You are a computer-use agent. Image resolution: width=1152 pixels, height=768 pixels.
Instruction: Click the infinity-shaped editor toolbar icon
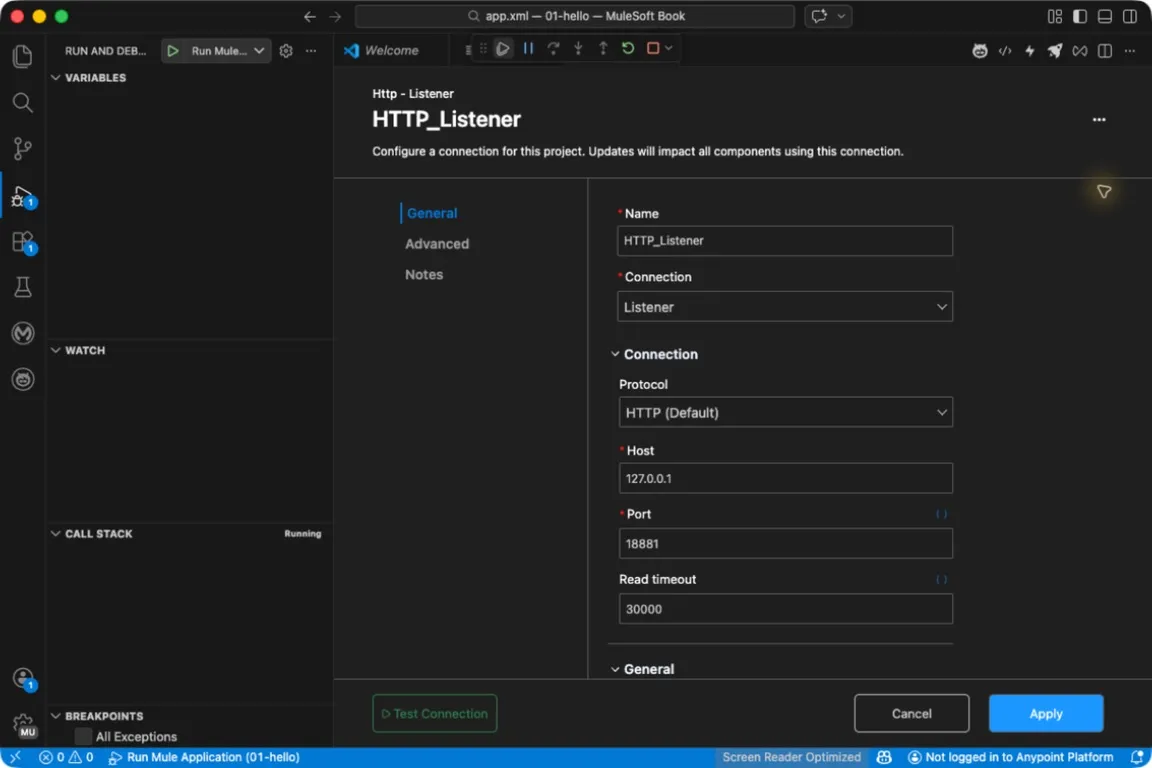click(1079, 51)
